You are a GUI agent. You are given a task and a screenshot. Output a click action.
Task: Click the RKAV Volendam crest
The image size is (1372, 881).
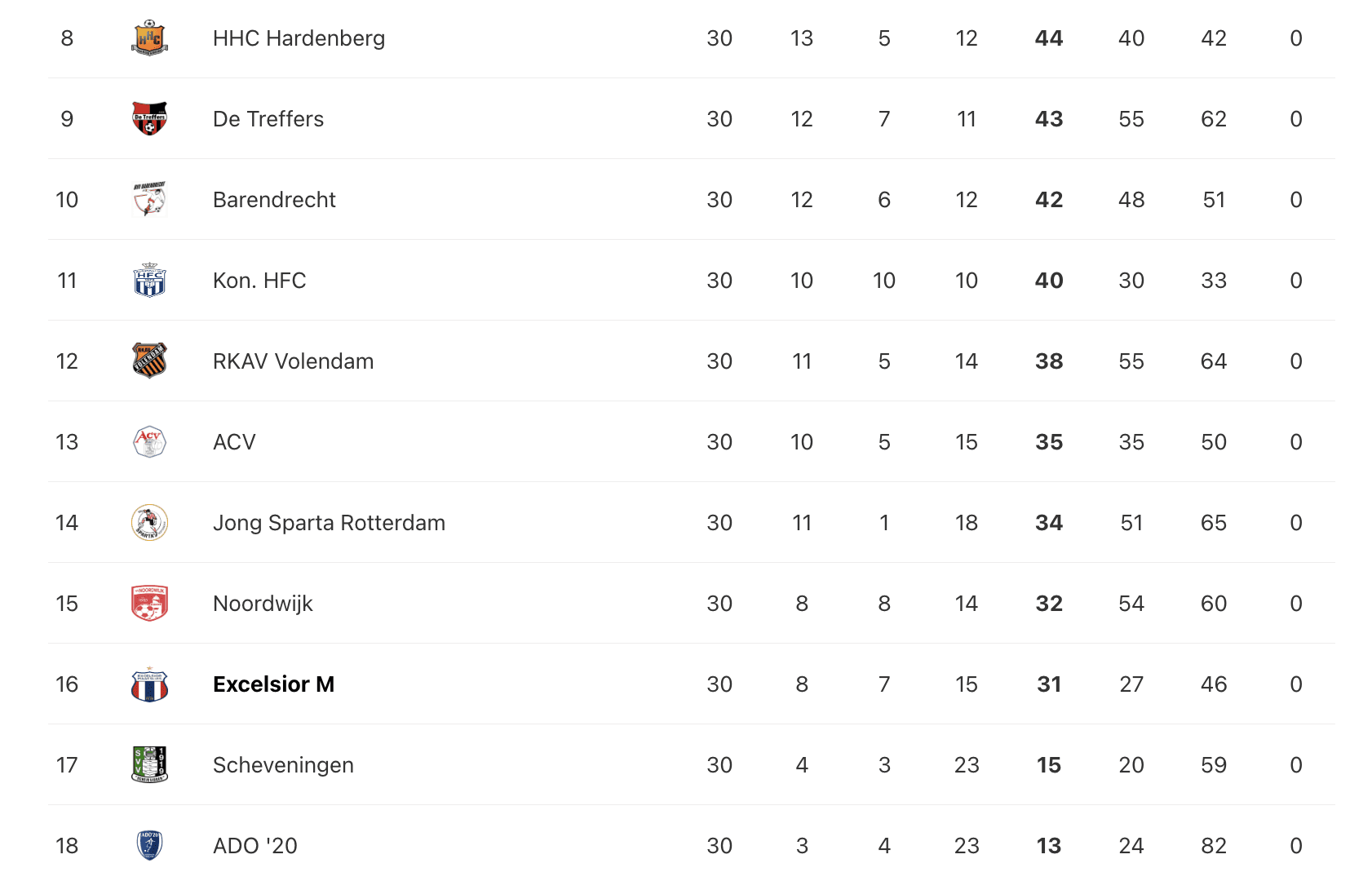click(x=149, y=361)
